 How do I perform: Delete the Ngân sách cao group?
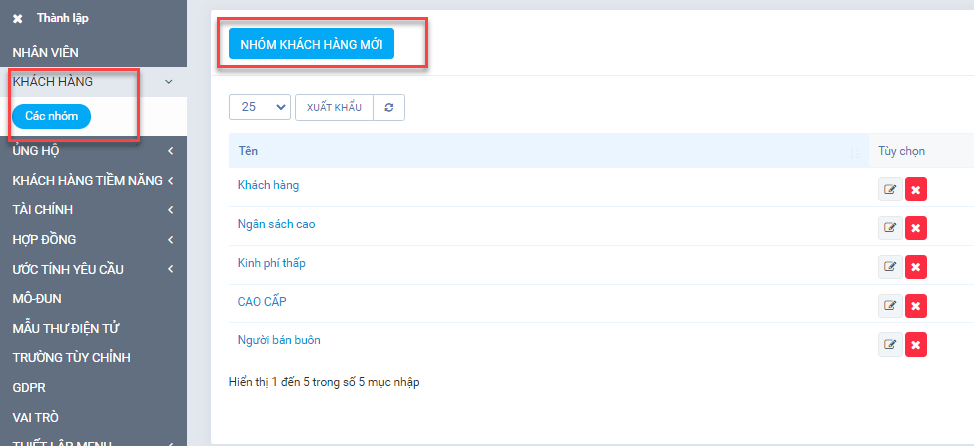(915, 228)
